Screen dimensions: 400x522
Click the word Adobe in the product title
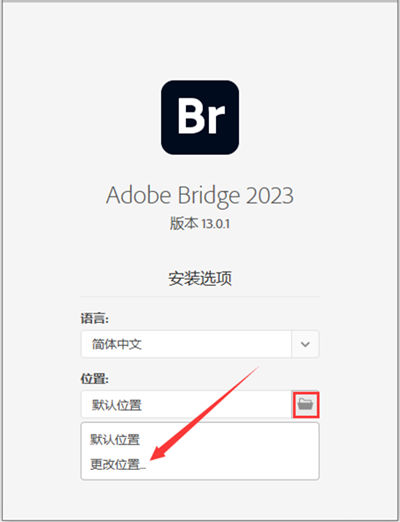click(x=139, y=195)
